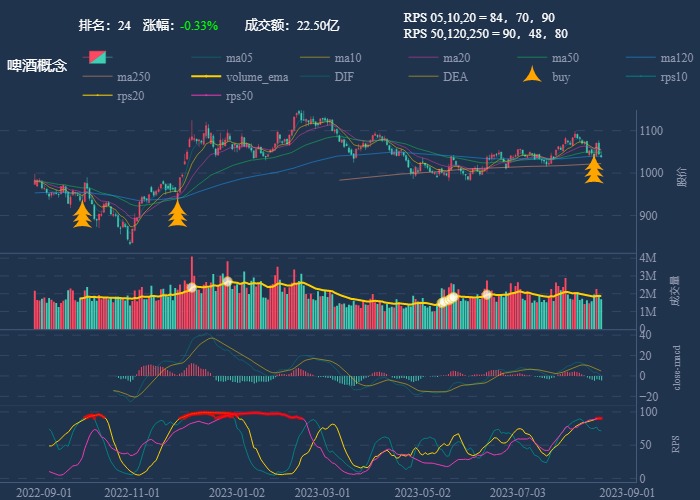Click the second glowing dot on the volume chart

(x=227, y=281)
